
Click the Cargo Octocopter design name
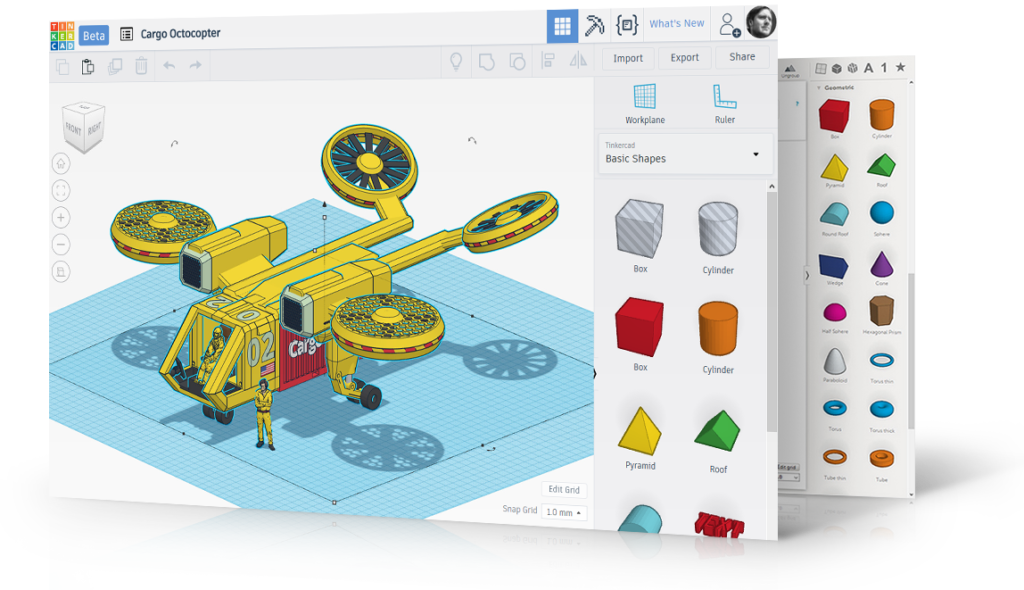[180, 33]
